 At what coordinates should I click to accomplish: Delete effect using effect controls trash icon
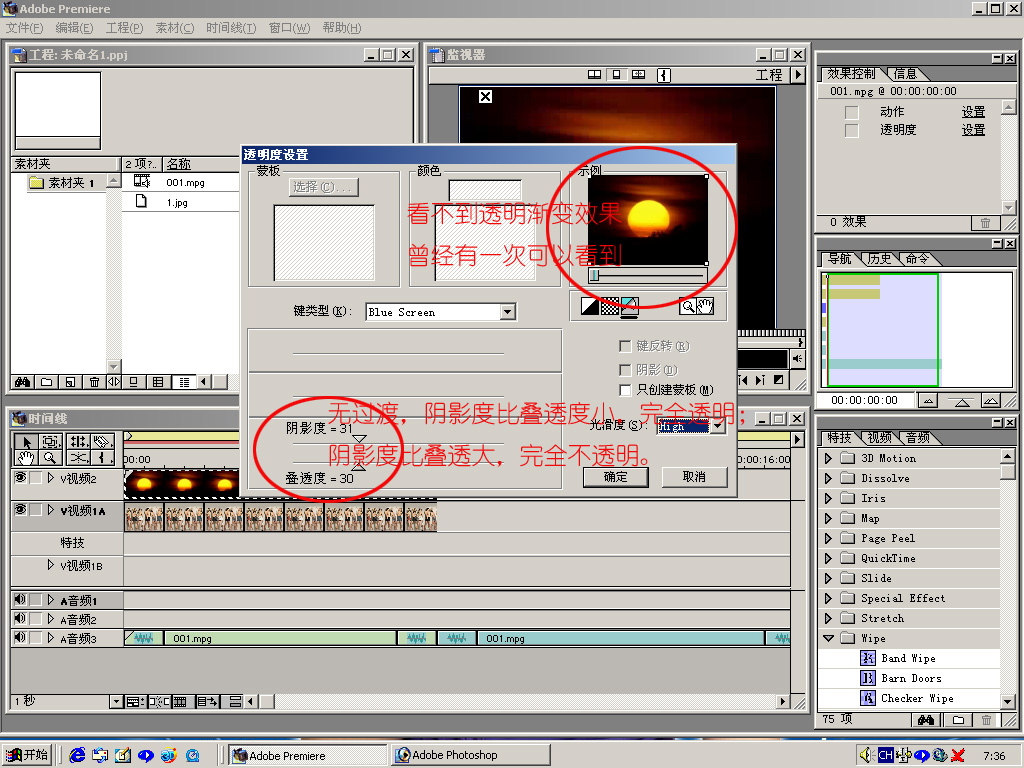(x=985, y=223)
